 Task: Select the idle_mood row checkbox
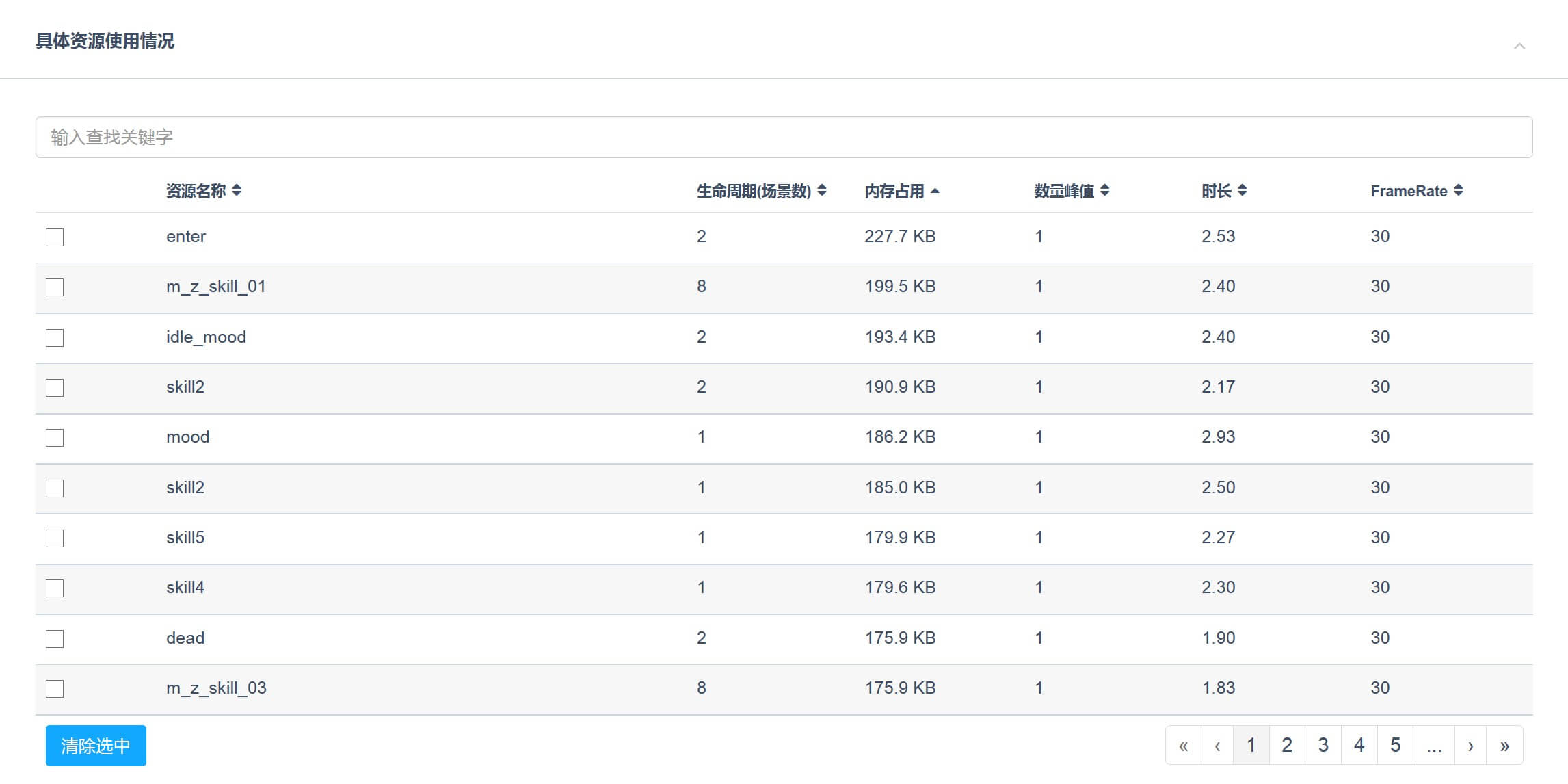coord(55,338)
